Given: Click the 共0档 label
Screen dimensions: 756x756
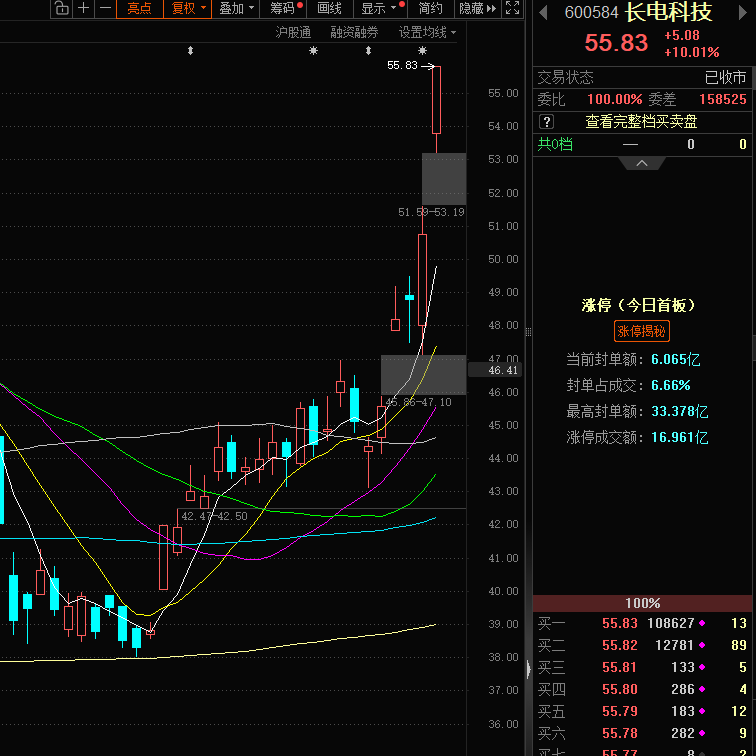Looking at the screenshot, I should (555, 144).
